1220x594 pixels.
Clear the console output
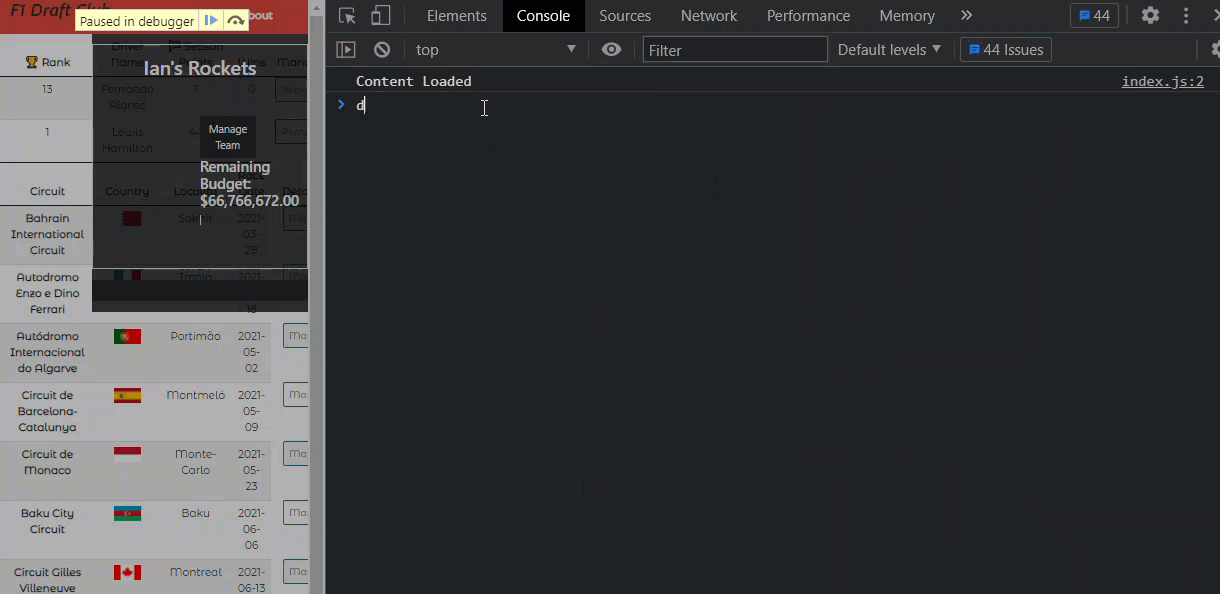[x=382, y=49]
